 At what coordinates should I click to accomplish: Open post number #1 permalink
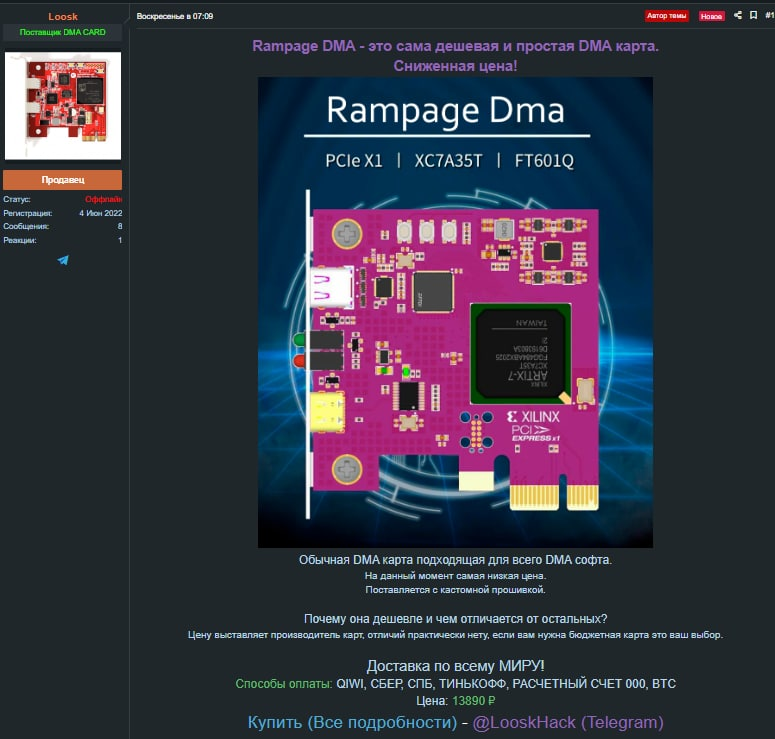(770, 15)
